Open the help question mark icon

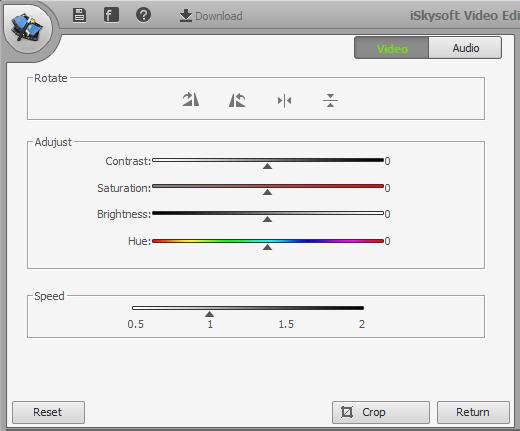143,15
